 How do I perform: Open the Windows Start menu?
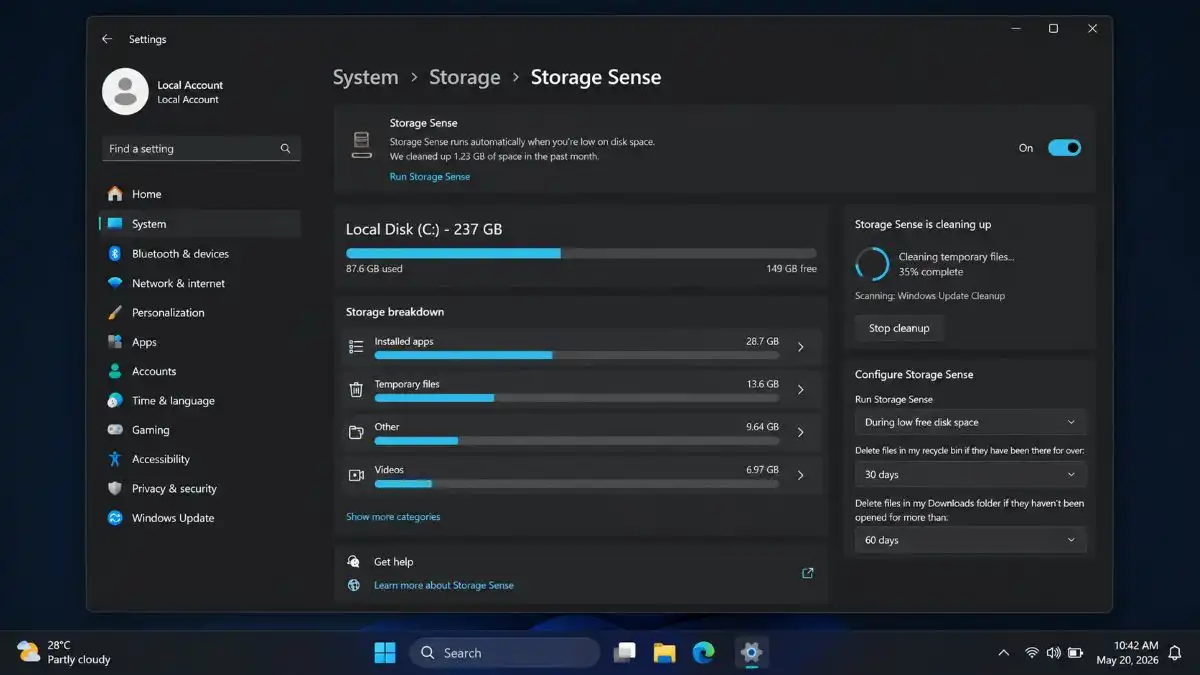tap(385, 653)
